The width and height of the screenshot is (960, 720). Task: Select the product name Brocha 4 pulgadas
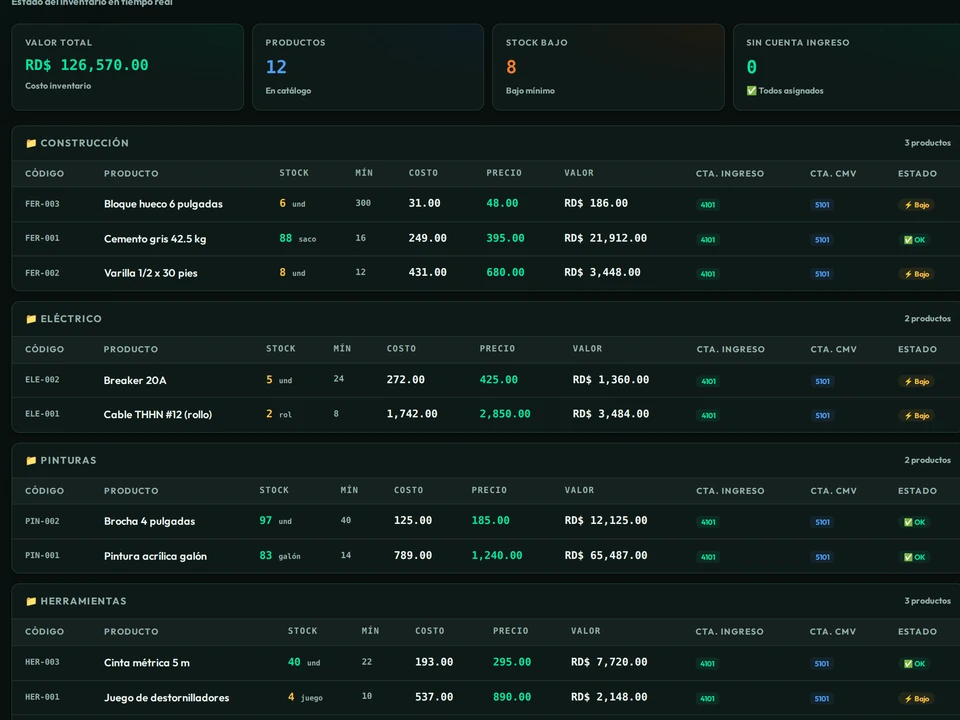pos(149,521)
